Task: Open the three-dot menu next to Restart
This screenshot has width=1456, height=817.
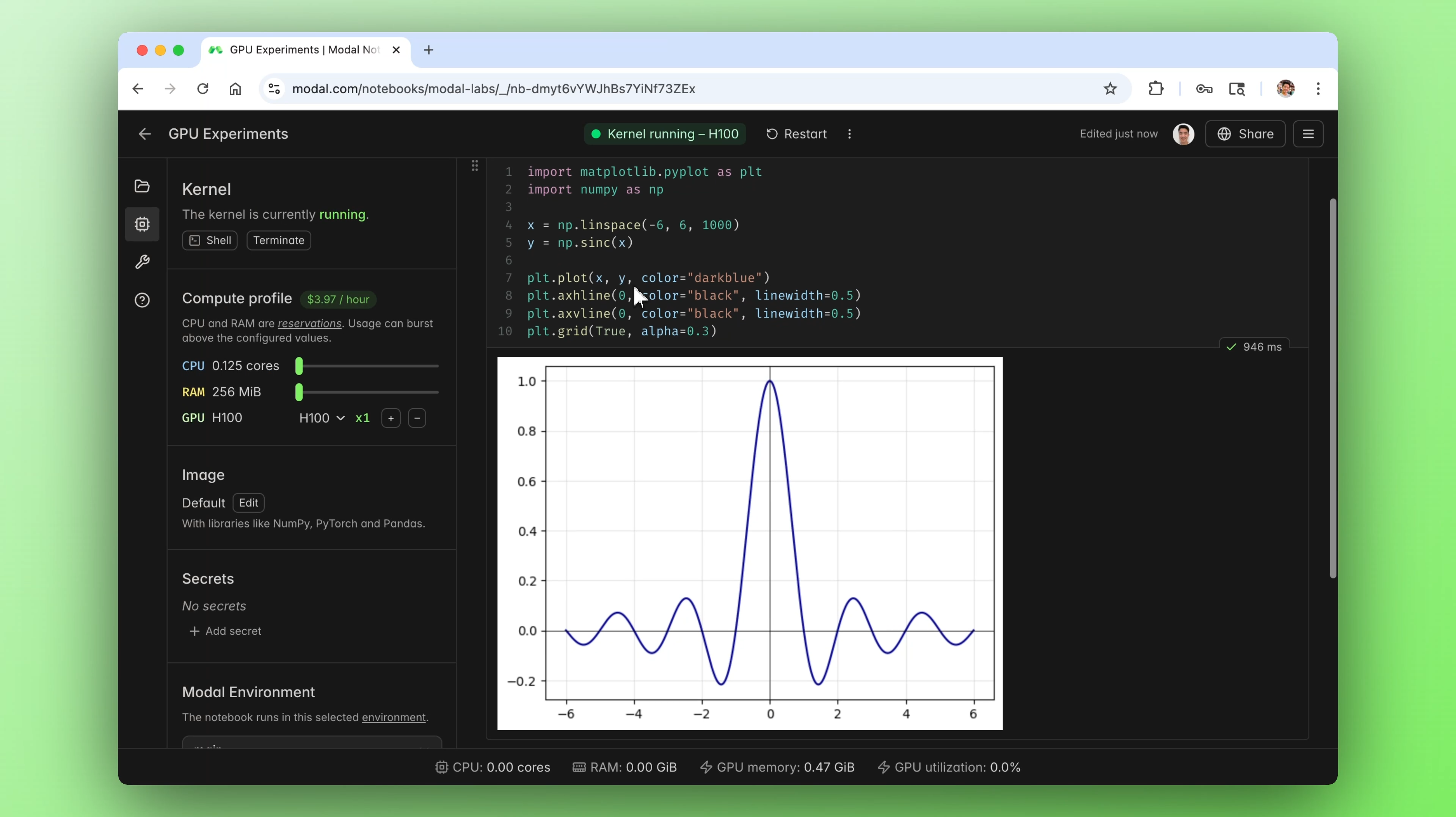Action: pos(849,134)
